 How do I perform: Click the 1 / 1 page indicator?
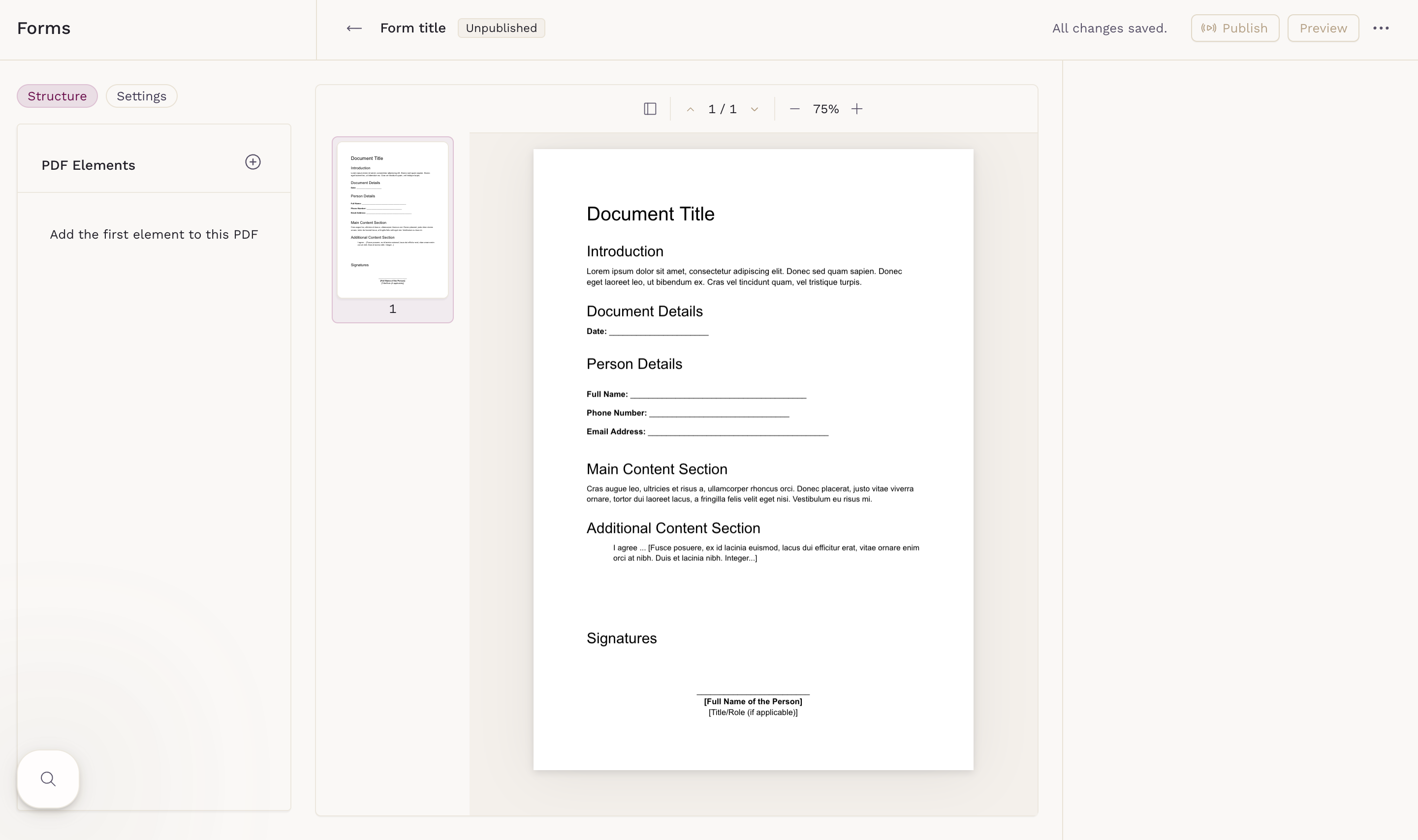pyautogui.click(x=722, y=109)
